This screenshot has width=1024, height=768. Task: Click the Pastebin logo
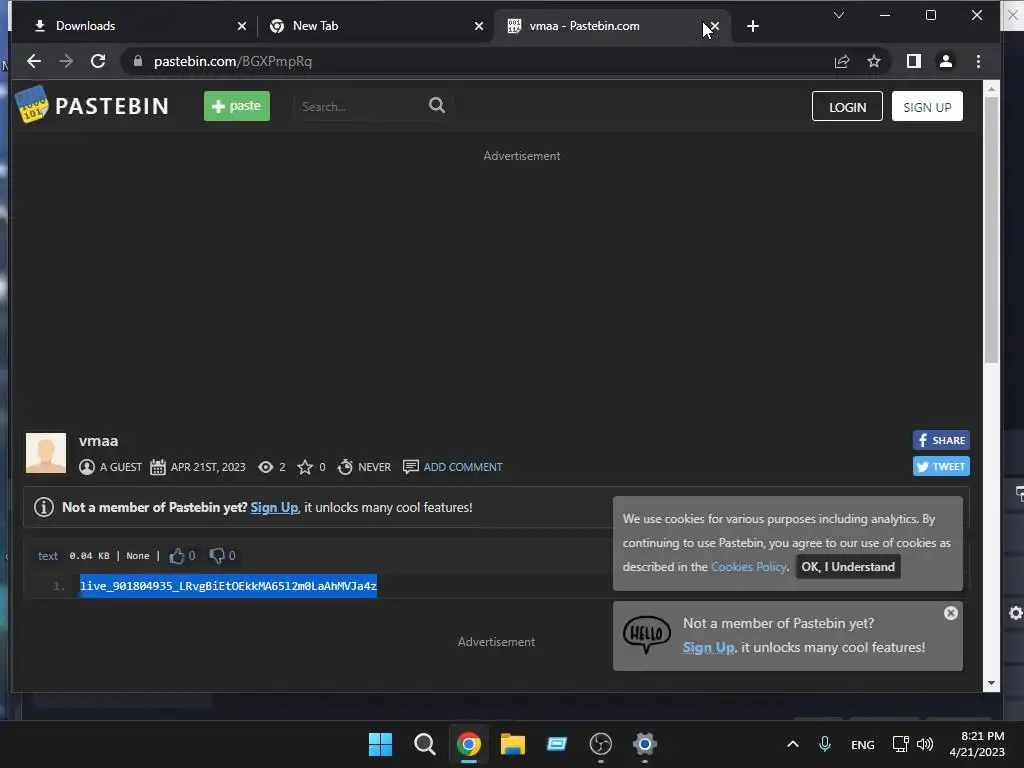[92, 105]
